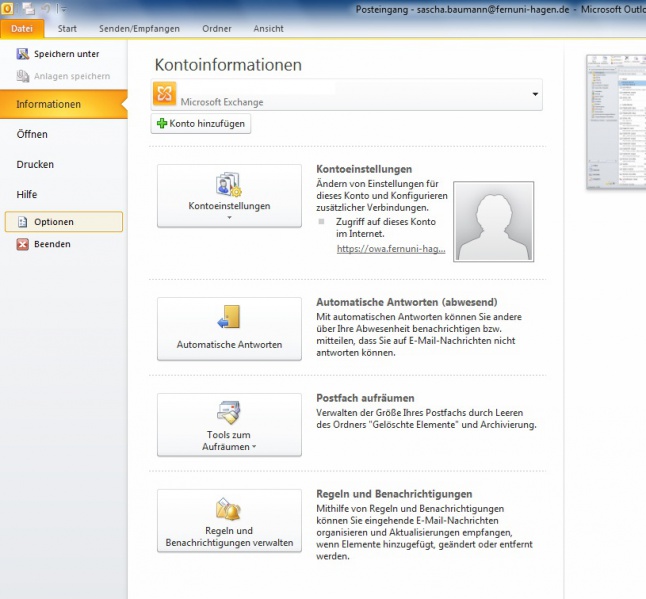Click the Kontoeinstellungen contacts gear icon
The image size is (646, 599).
[x=229, y=185]
